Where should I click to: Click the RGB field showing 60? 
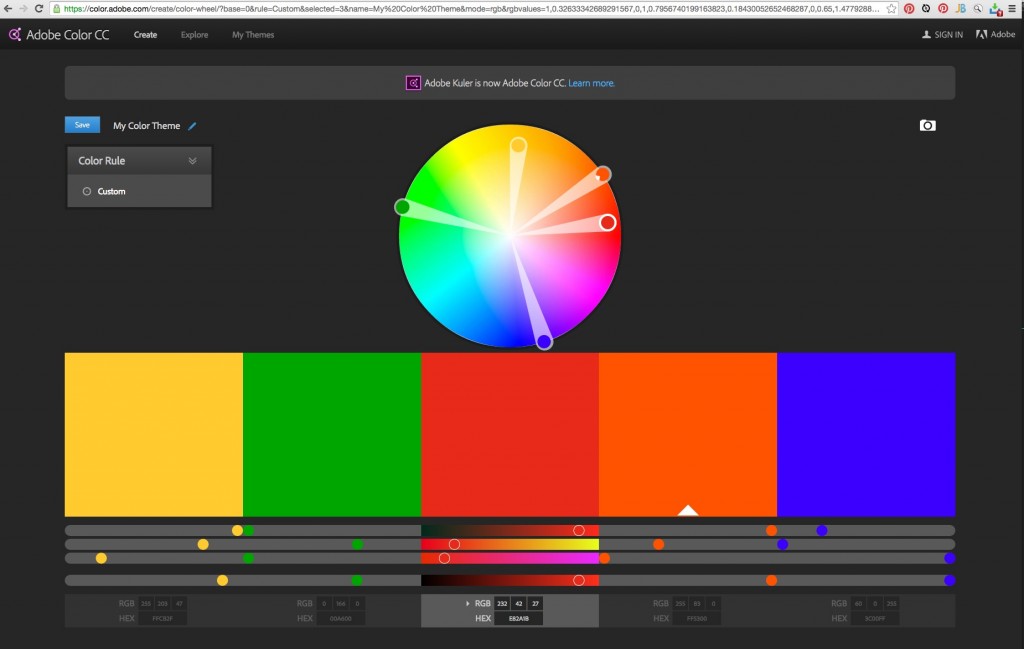pos(858,603)
